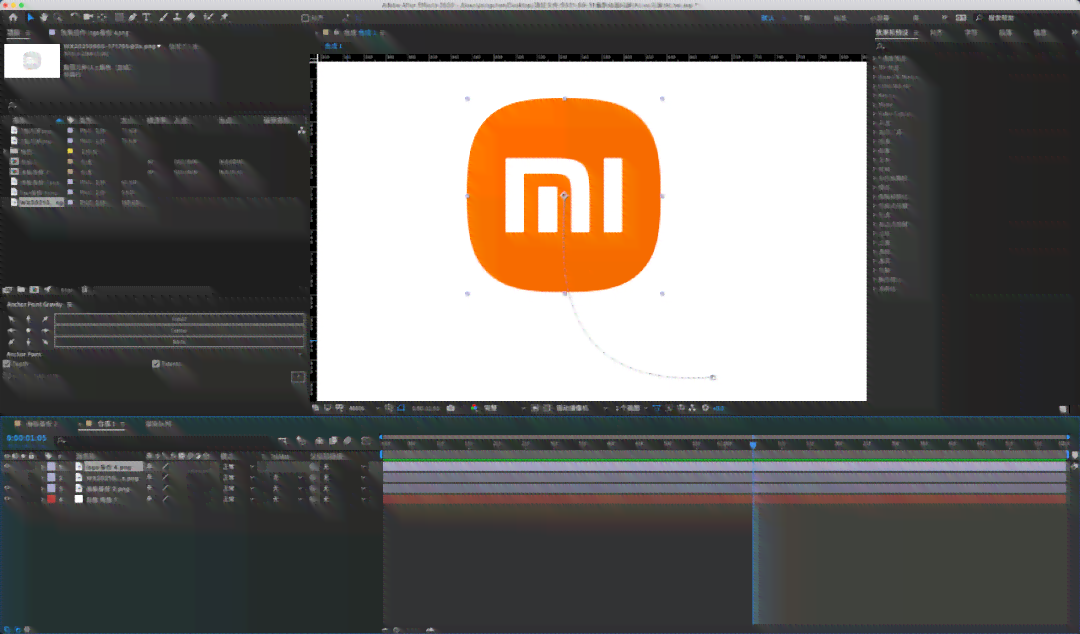
Task: Click the bottom wide Anchor Point Gravity button
Action: (x=179, y=341)
